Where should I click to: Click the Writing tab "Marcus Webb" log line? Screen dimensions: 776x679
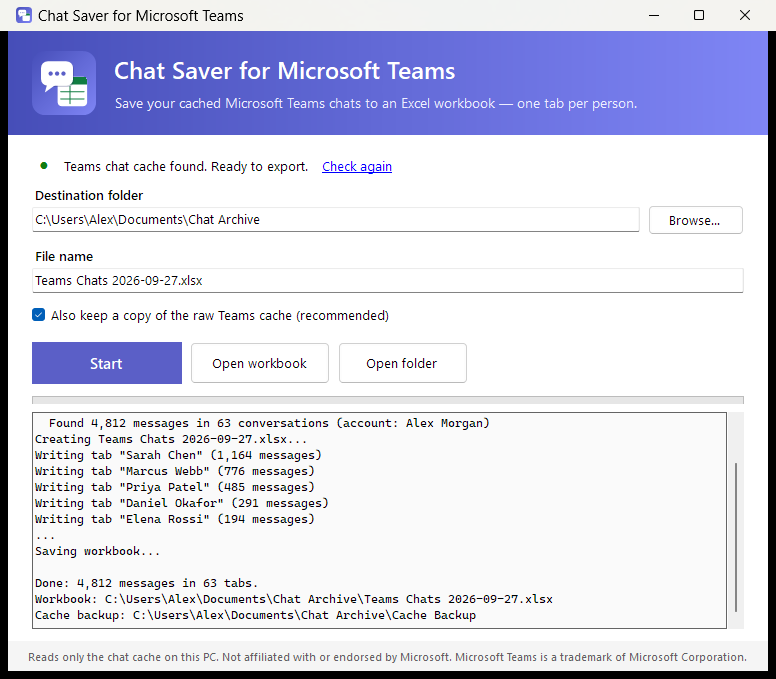point(175,471)
